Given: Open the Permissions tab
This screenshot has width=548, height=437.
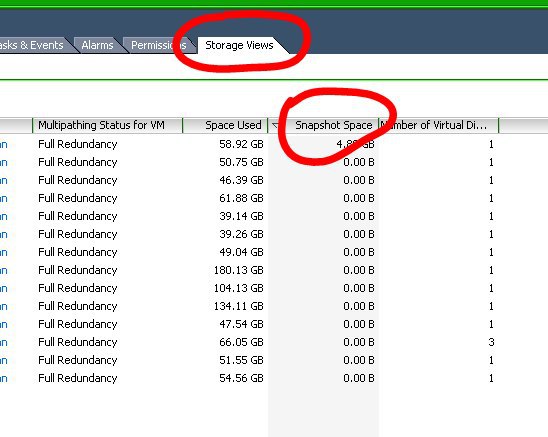Looking at the screenshot, I should [158, 45].
